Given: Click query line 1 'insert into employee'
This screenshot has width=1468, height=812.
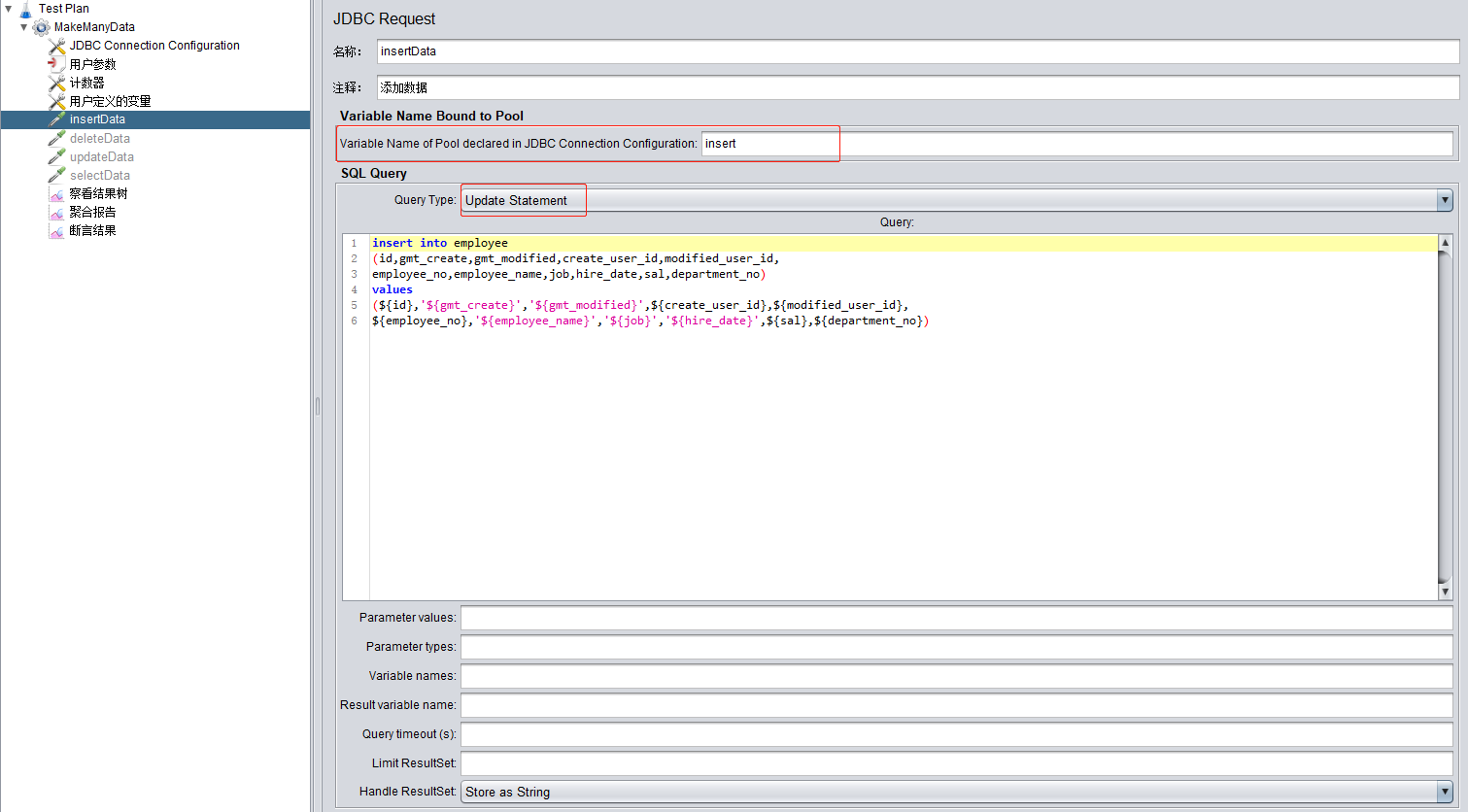Looking at the screenshot, I should coord(440,243).
